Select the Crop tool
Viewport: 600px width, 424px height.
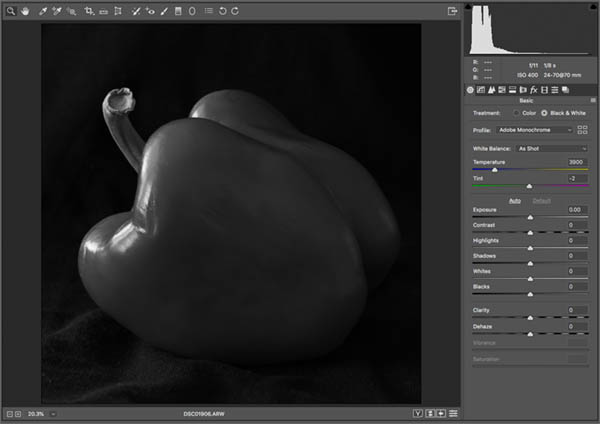click(89, 11)
